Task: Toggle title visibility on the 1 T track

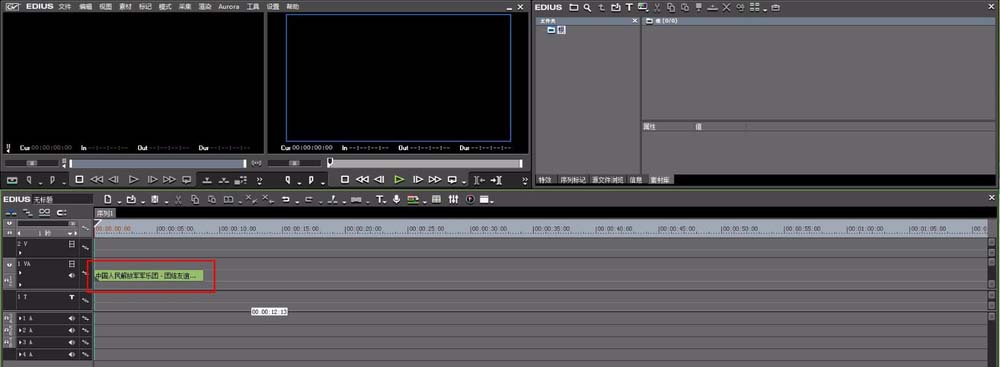Action: click(x=71, y=297)
